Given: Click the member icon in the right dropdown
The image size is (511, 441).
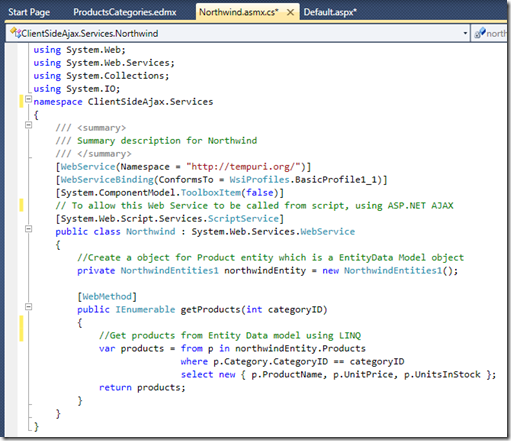Looking at the screenshot, I should [480, 33].
